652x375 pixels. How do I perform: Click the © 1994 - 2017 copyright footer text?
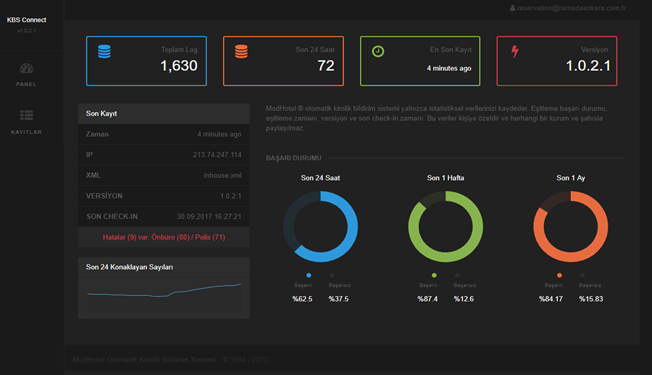(x=245, y=360)
